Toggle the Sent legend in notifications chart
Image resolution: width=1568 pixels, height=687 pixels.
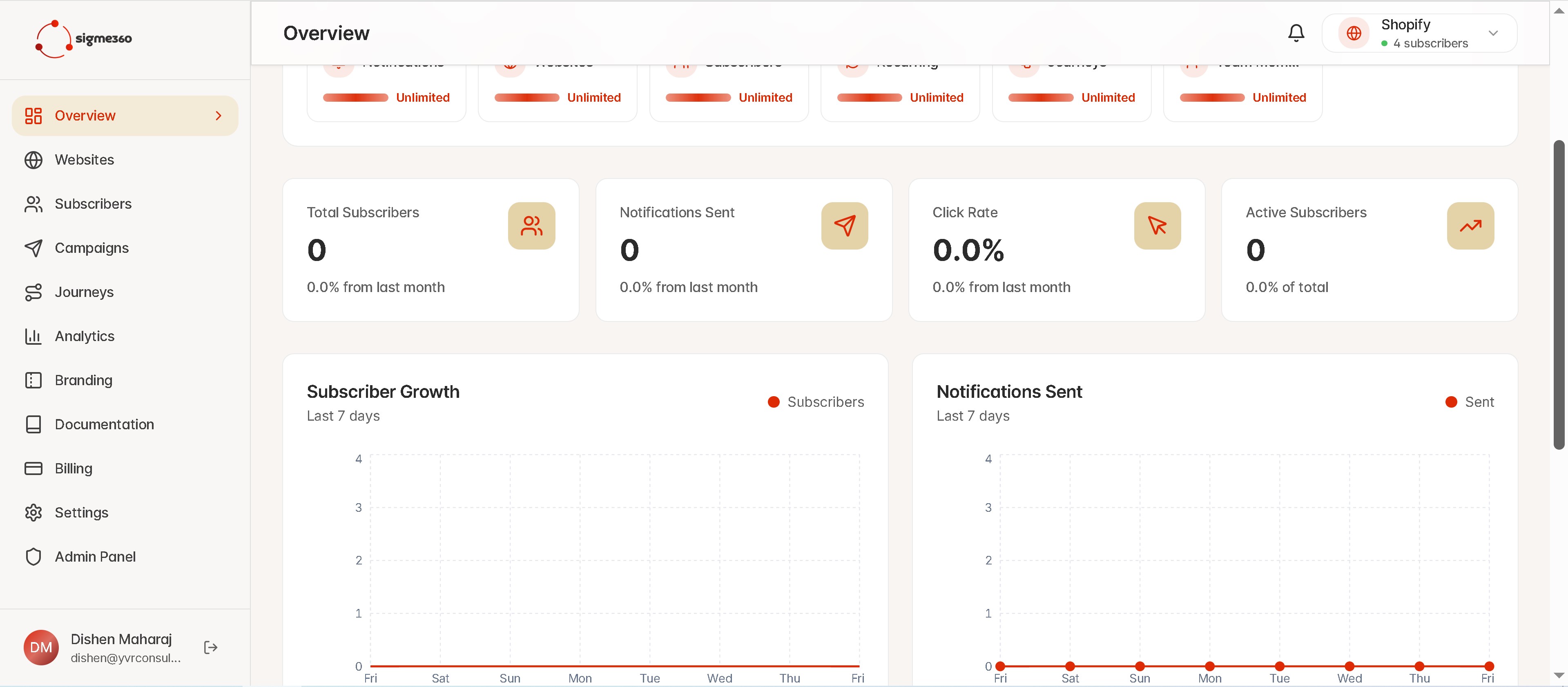point(1470,401)
